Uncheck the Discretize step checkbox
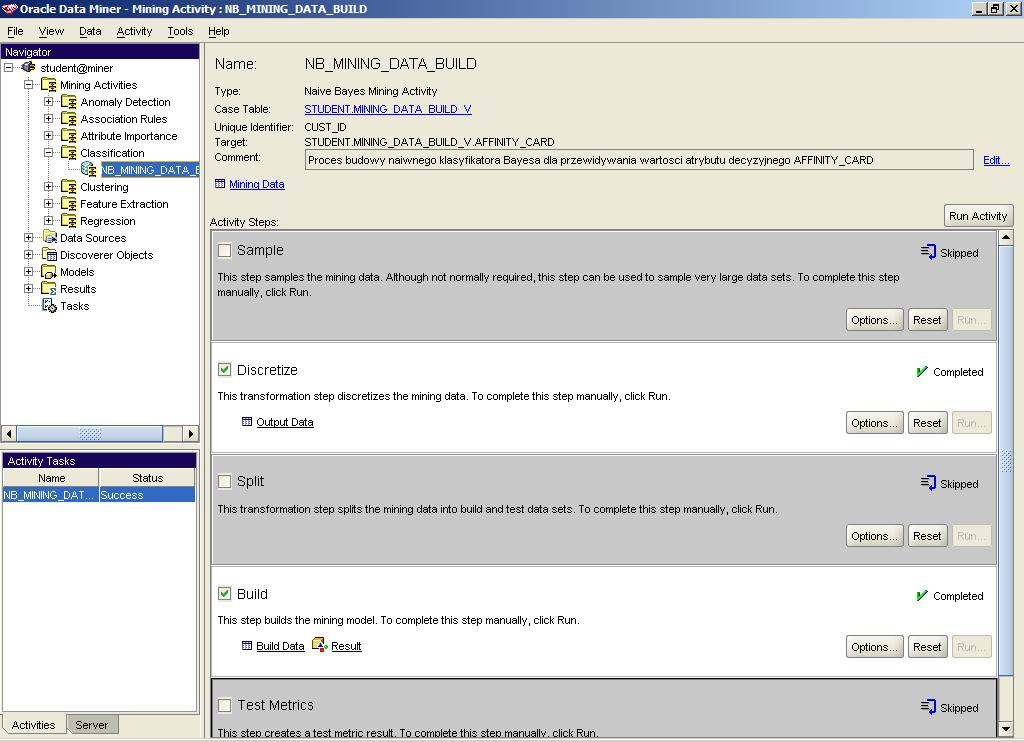Image resolution: width=1024 pixels, height=742 pixels. 225,370
